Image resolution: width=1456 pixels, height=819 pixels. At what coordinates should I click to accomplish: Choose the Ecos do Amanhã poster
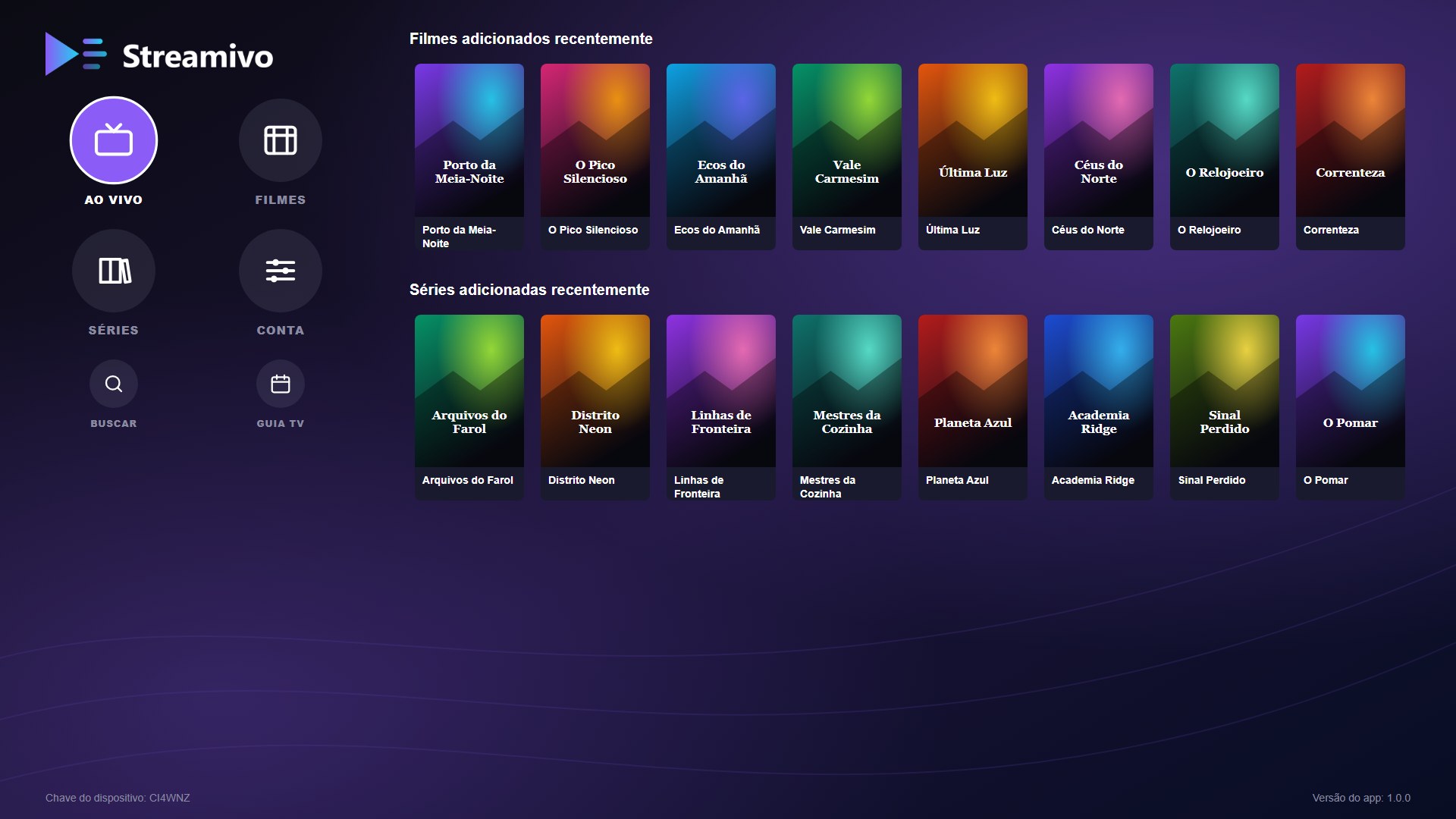click(721, 140)
